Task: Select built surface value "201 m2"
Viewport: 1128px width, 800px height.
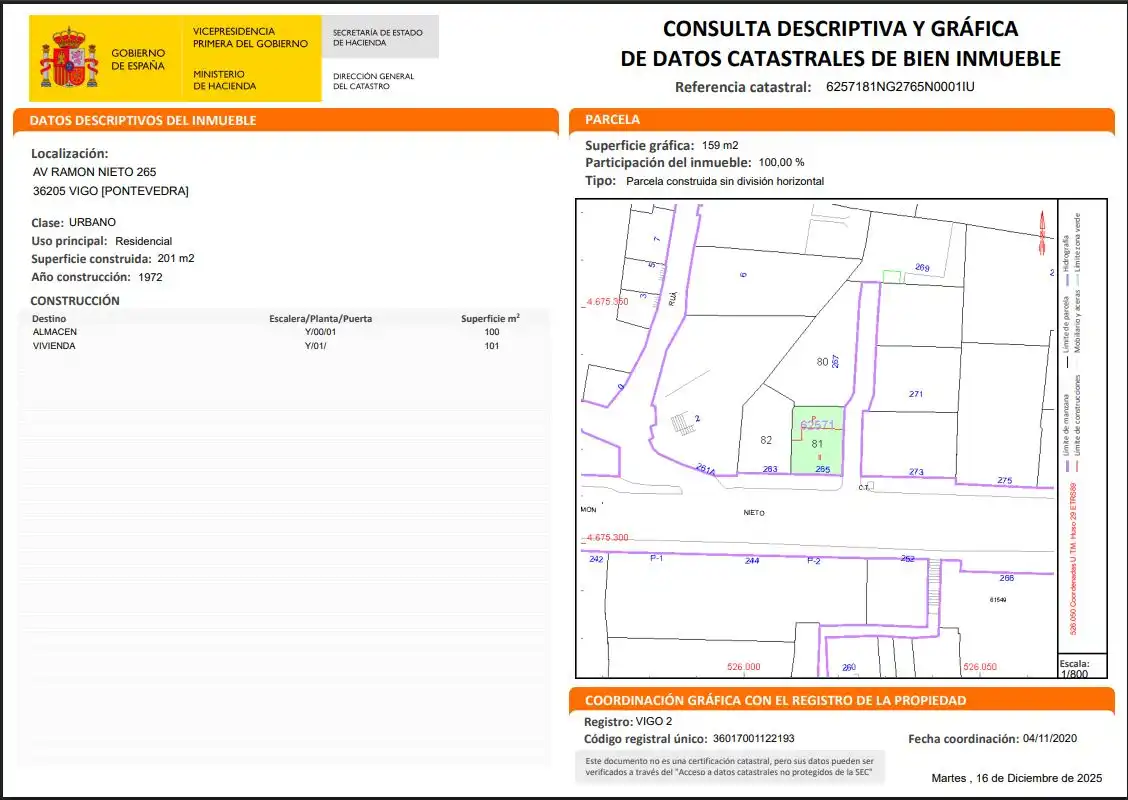Action: (176, 258)
